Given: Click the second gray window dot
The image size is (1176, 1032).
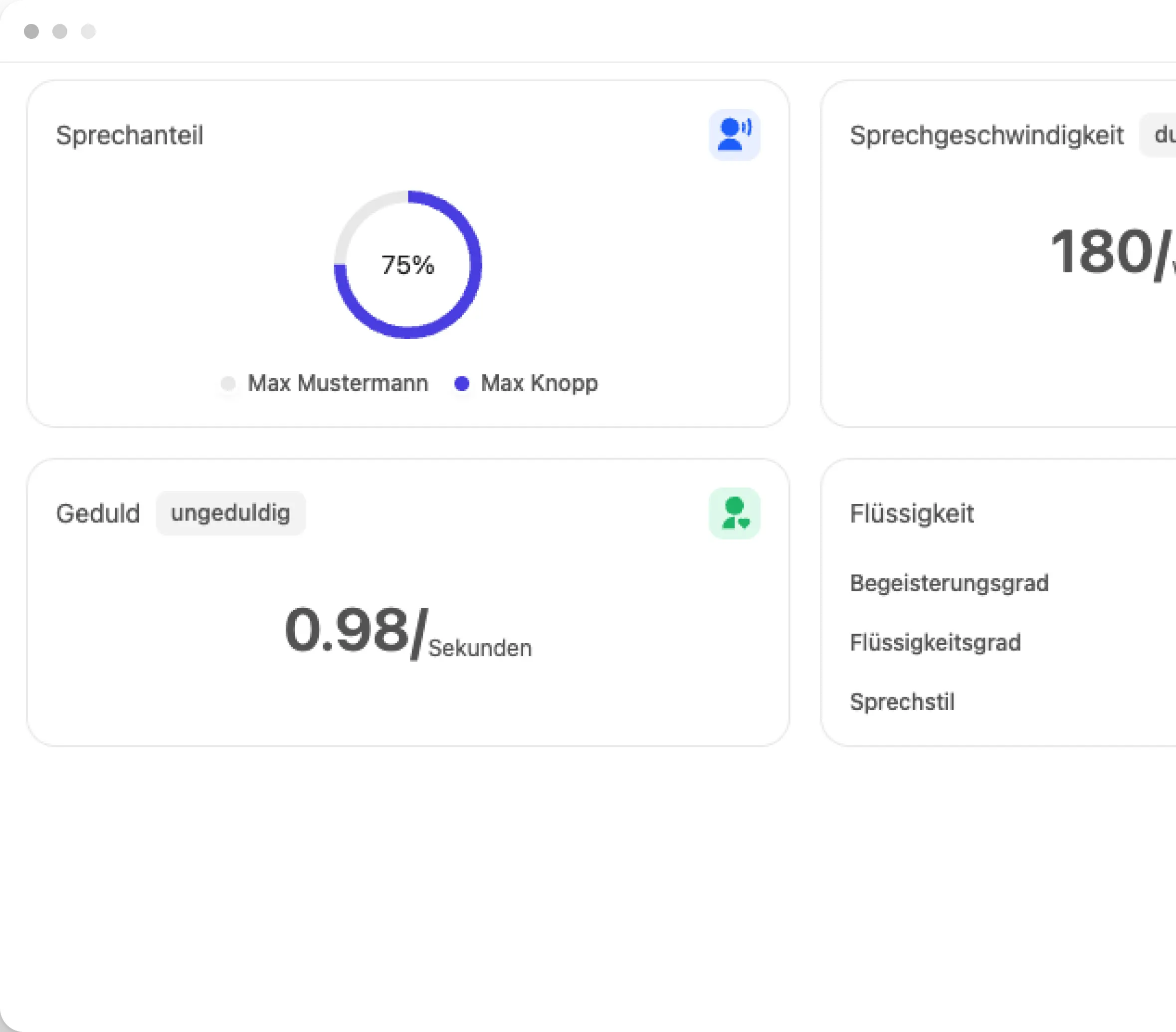Looking at the screenshot, I should pyautogui.click(x=60, y=31).
